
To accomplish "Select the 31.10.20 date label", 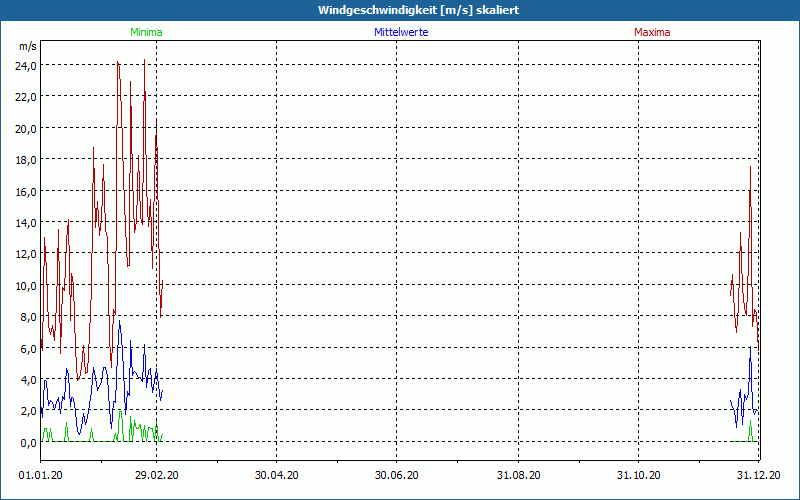I will [639, 476].
